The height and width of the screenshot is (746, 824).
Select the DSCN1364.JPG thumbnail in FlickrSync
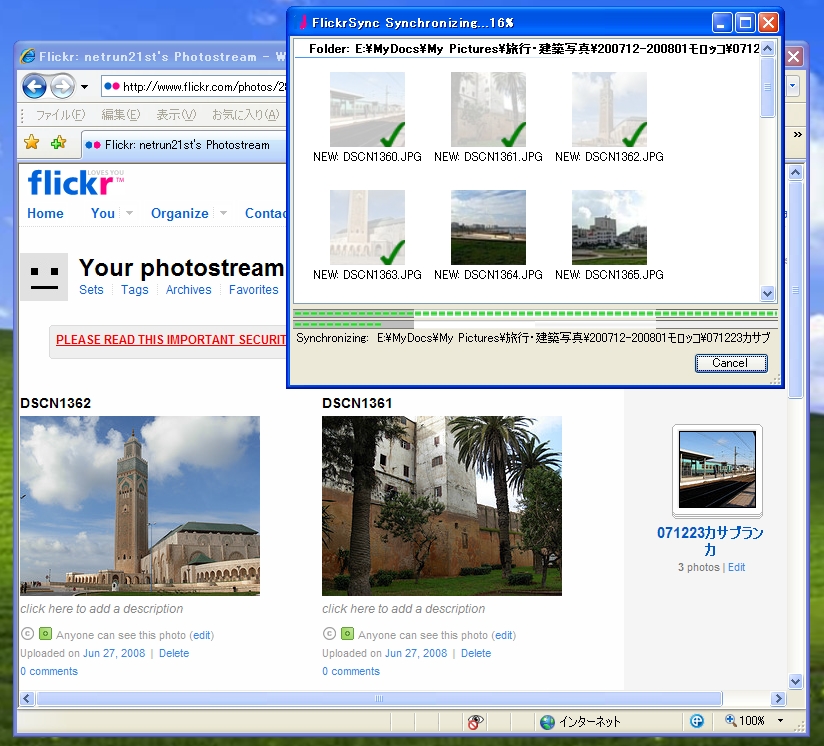tap(488, 227)
